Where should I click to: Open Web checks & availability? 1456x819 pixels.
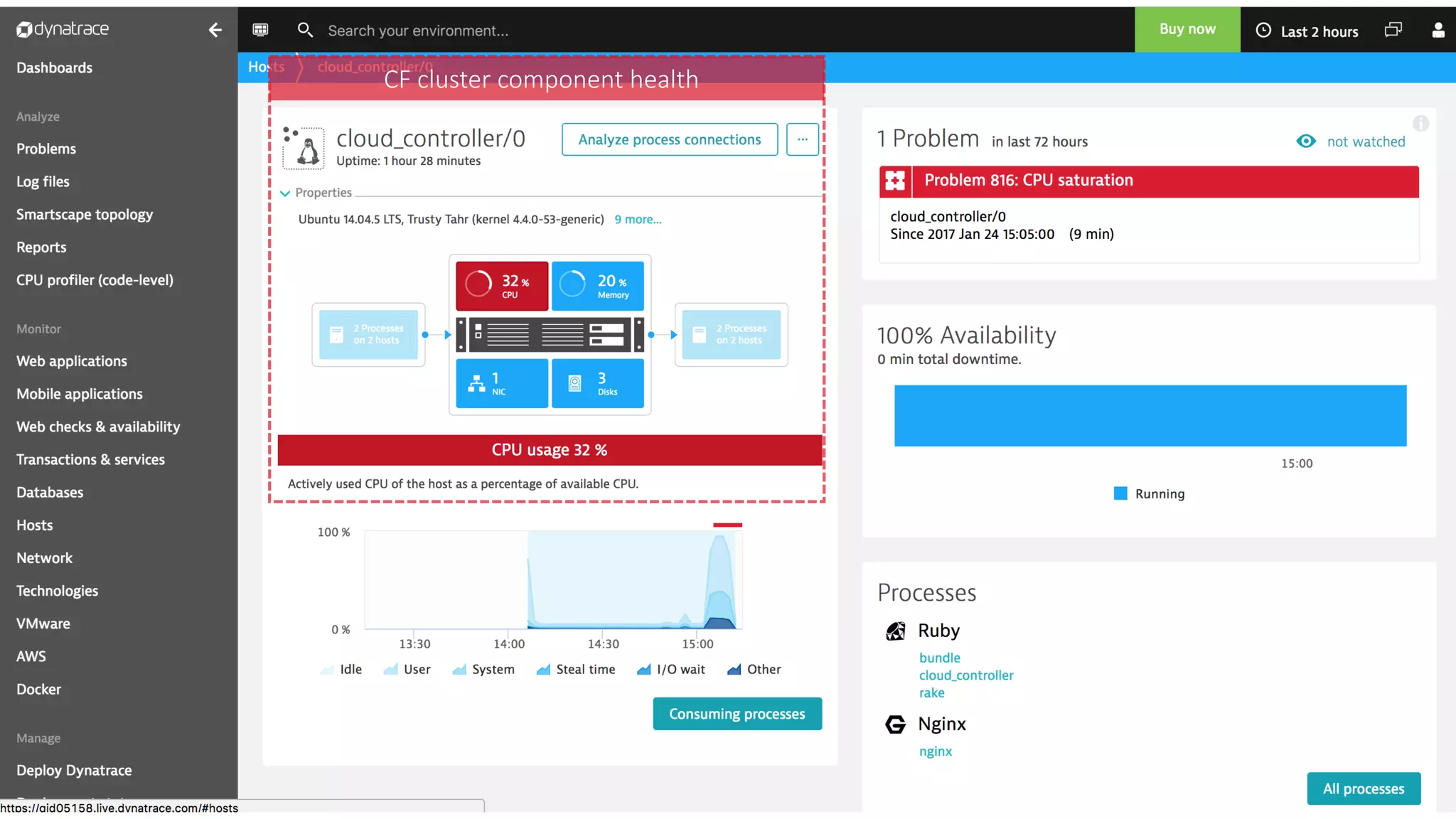click(x=98, y=427)
